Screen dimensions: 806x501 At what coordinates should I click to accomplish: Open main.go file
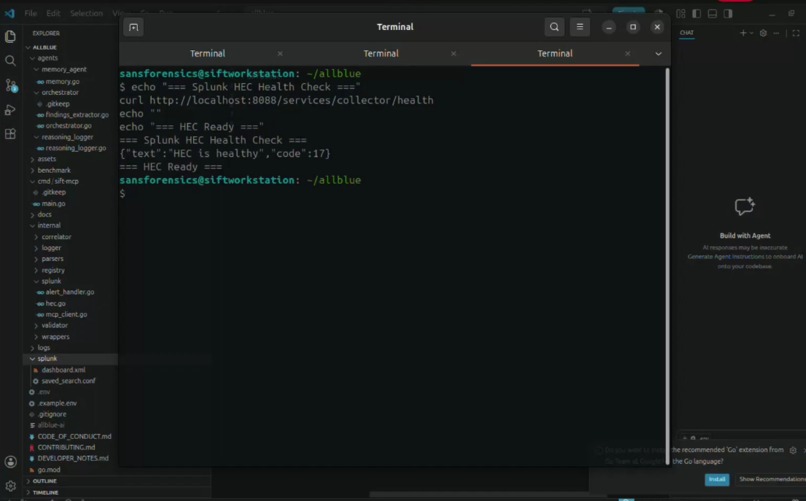[53, 204]
